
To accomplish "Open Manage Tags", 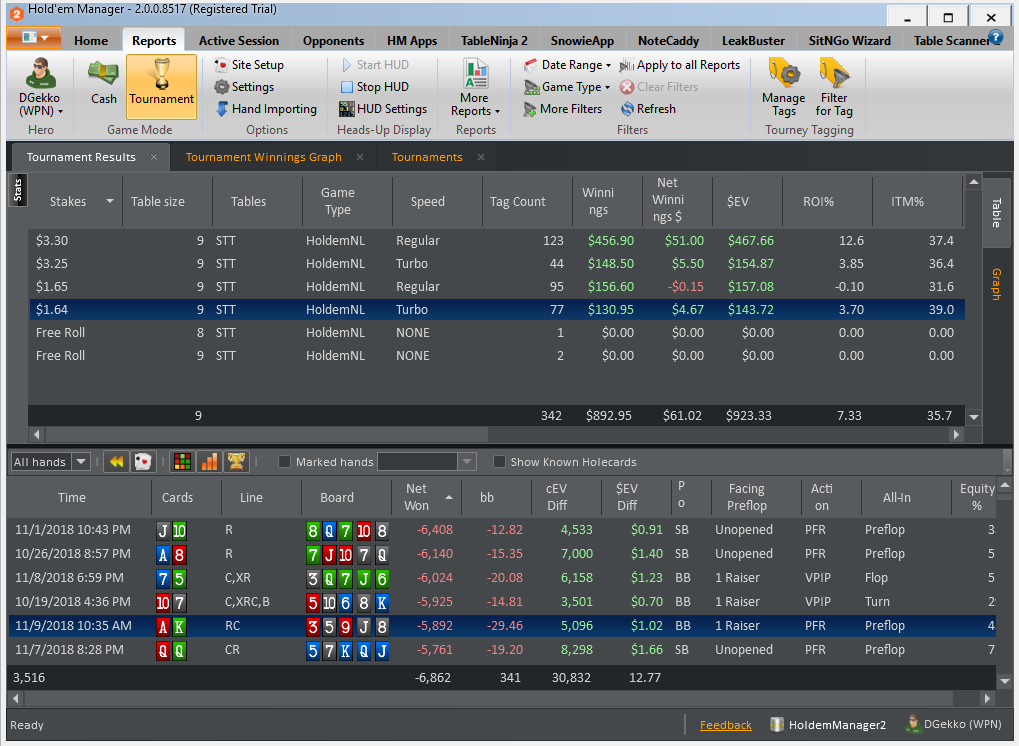I will click(x=784, y=87).
